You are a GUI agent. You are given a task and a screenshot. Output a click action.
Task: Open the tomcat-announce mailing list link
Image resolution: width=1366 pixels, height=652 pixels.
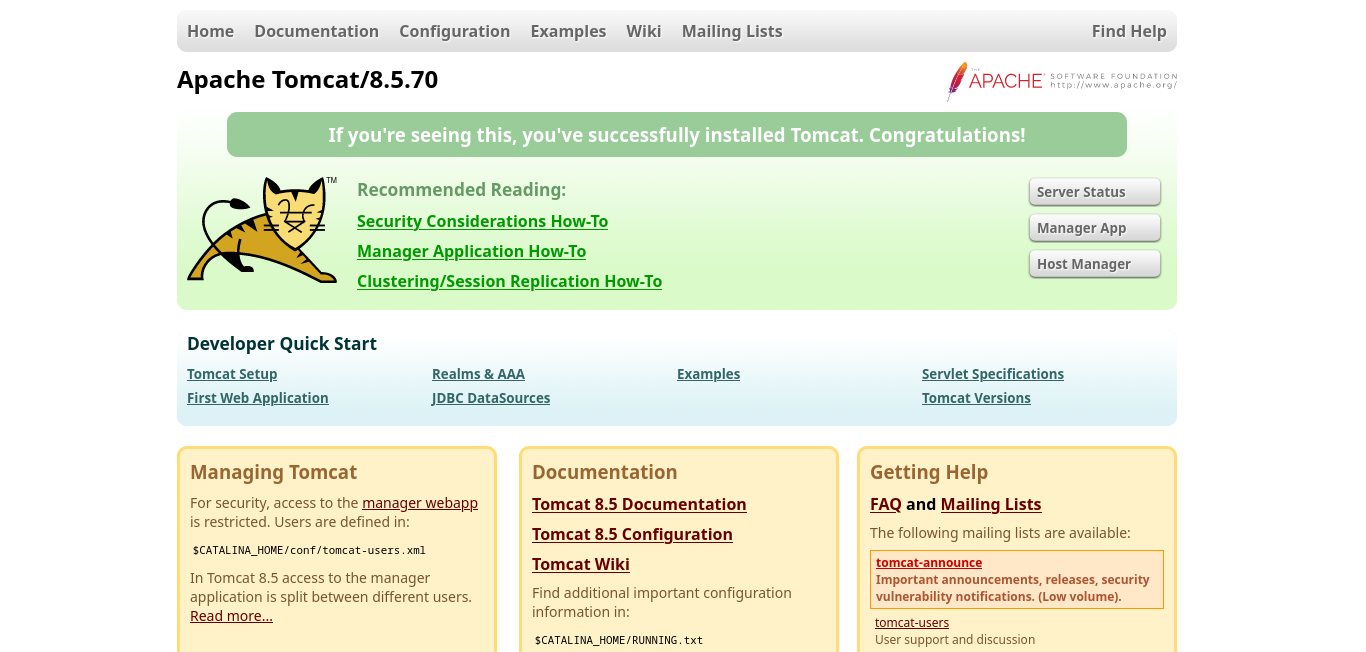pyautogui.click(x=929, y=563)
